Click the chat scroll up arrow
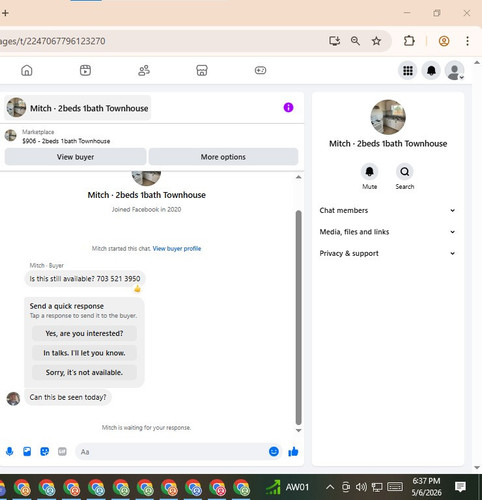This screenshot has height=500, width=482. (x=299, y=177)
